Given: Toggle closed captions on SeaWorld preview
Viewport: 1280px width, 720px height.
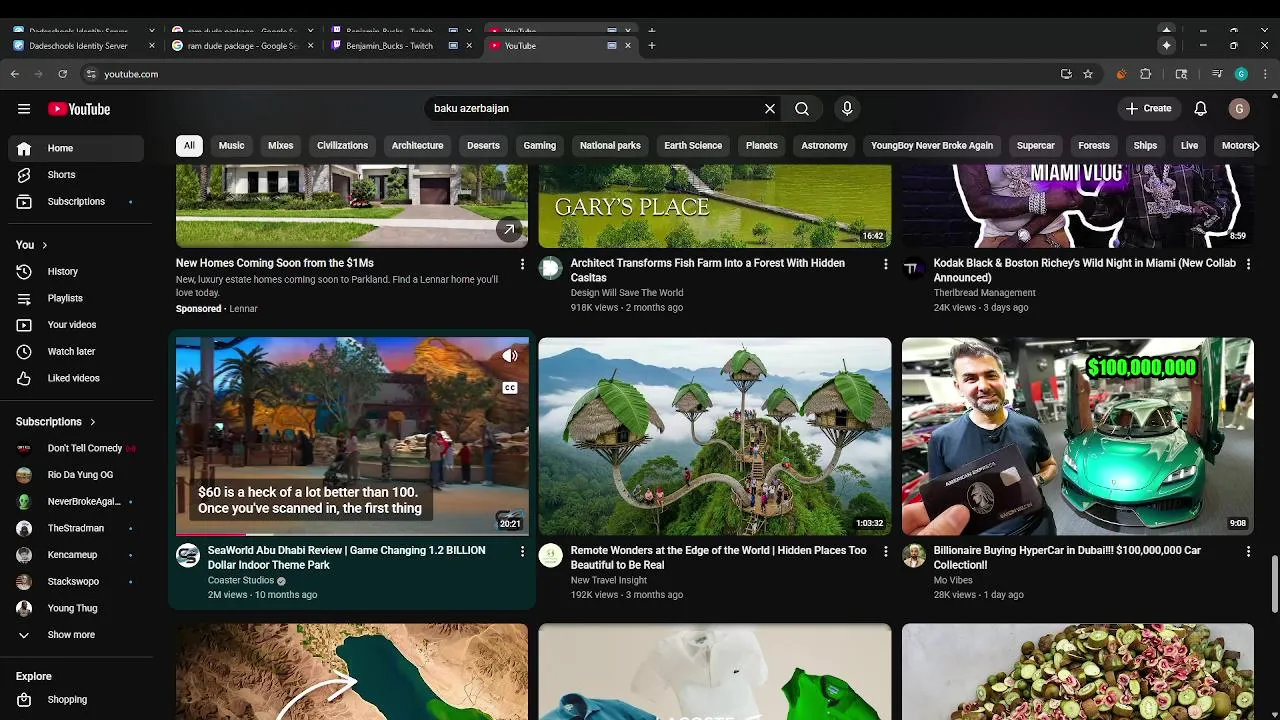Looking at the screenshot, I should point(510,388).
